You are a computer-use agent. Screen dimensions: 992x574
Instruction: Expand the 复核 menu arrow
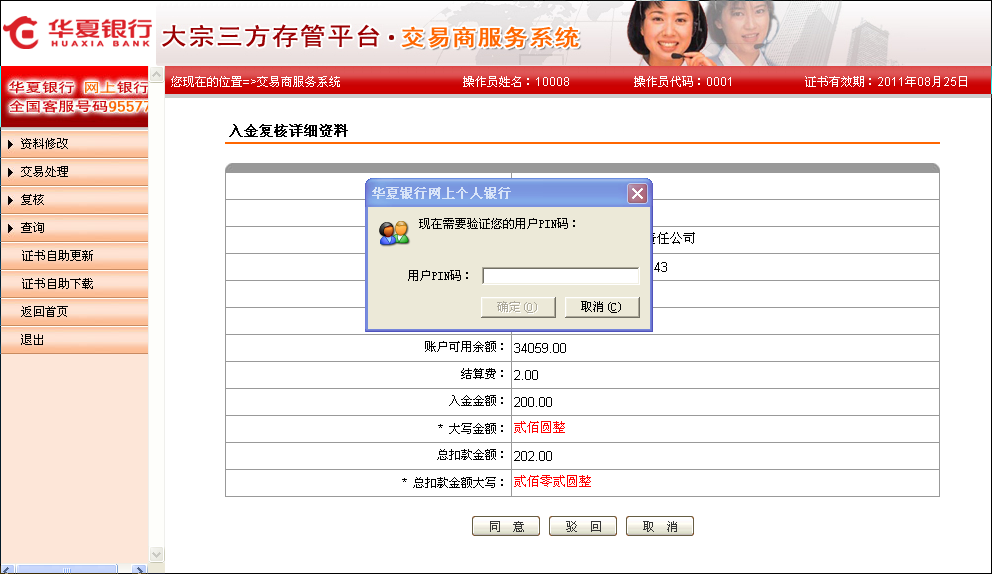[x=10, y=200]
